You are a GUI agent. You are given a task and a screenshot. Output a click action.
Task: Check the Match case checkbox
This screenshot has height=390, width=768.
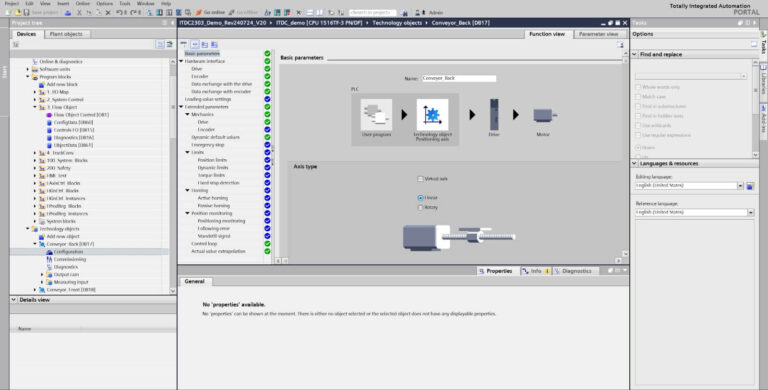pyautogui.click(x=638, y=97)
